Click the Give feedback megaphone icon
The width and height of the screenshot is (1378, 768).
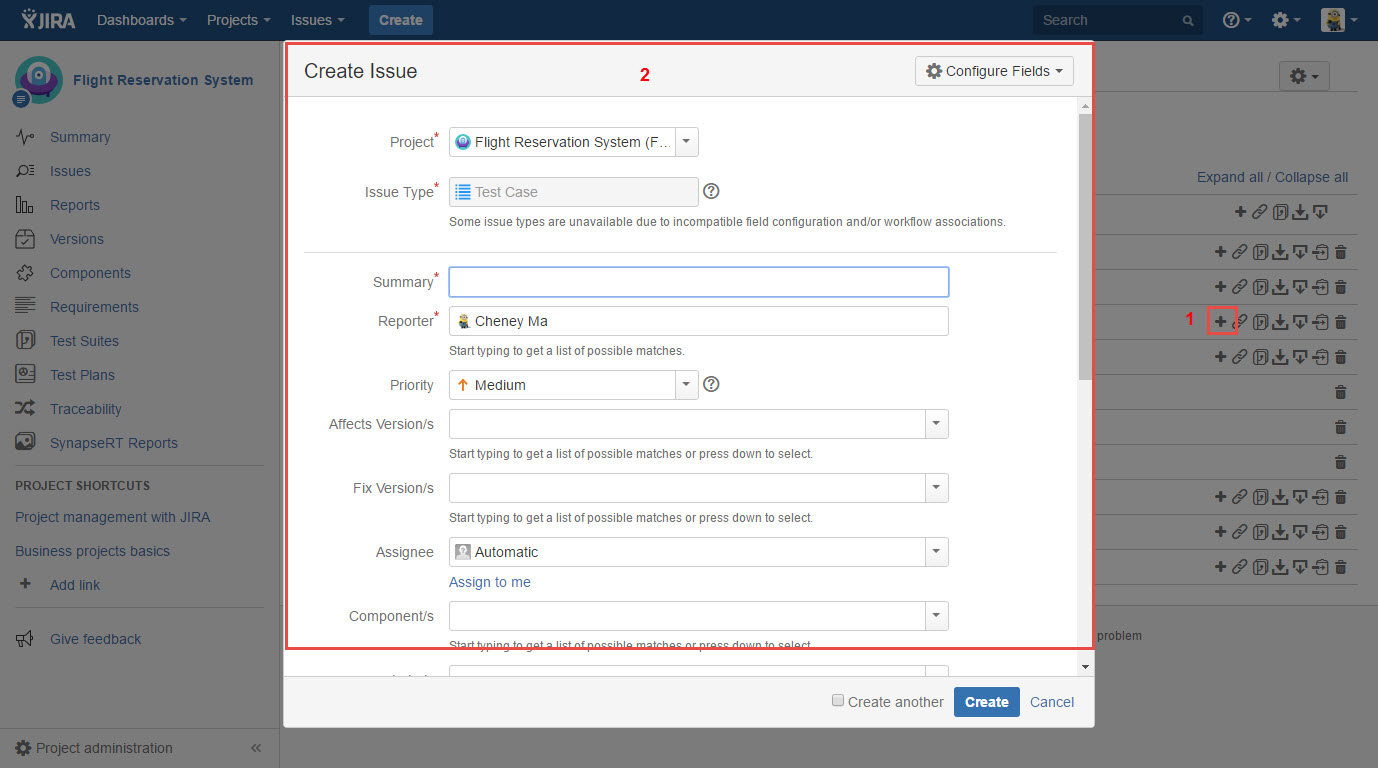click(26, 639)
